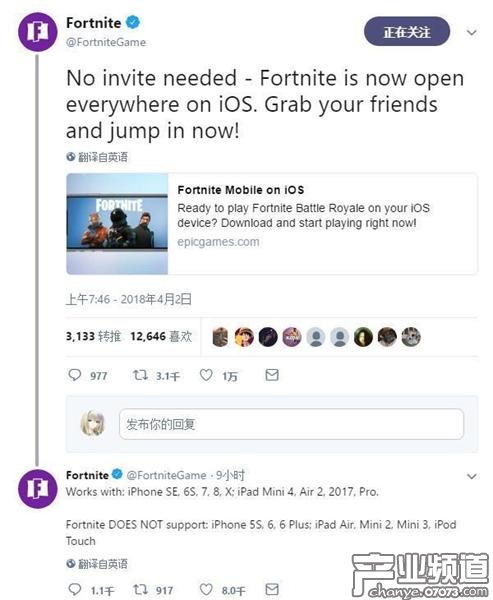Open the @FortniteGame handle on the reply tweet

tap(167, 475)
